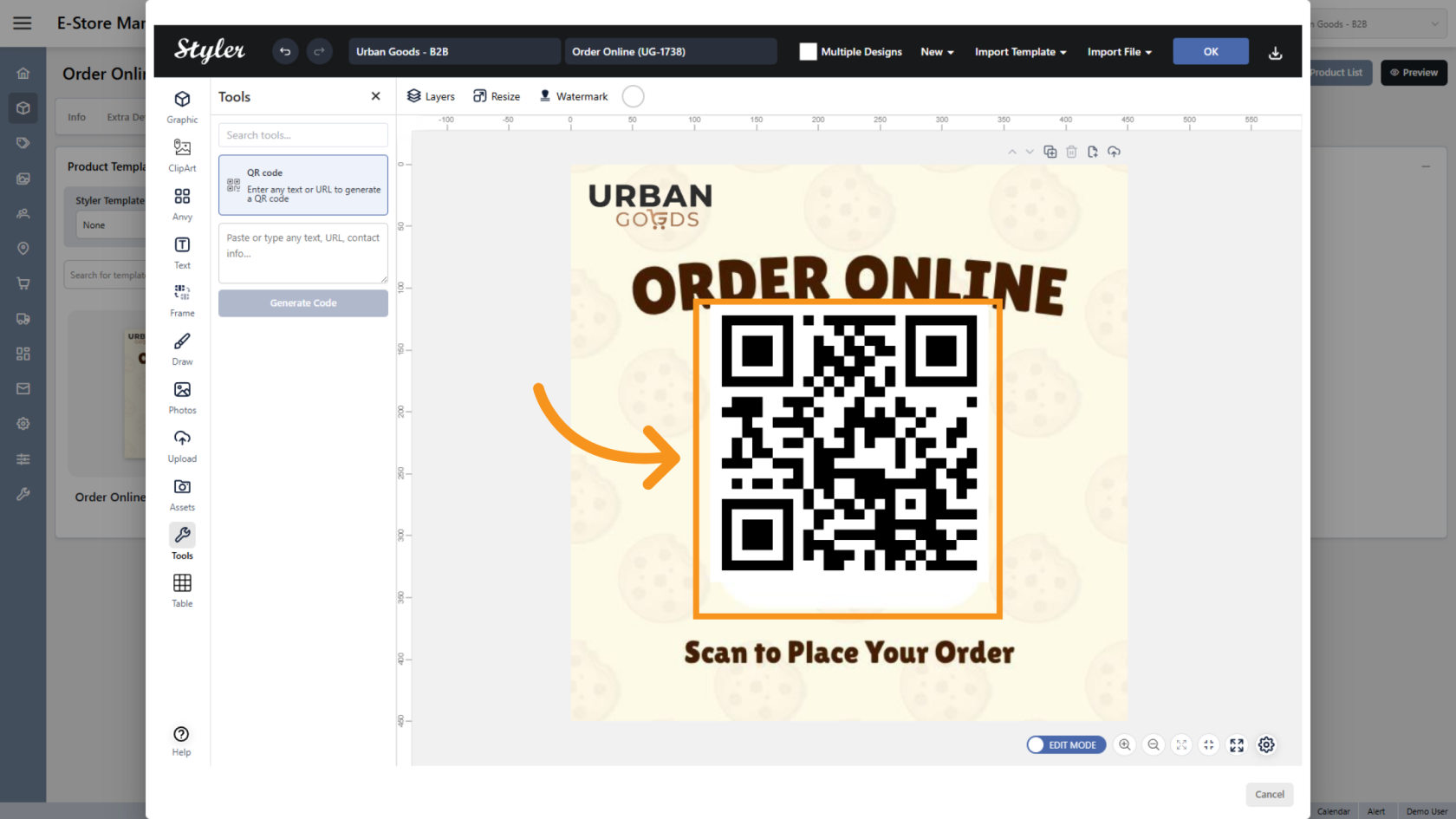Expand the Import Template dropdown
This screenshot has height=819, width=1456.
click(x=1020, y=52)
